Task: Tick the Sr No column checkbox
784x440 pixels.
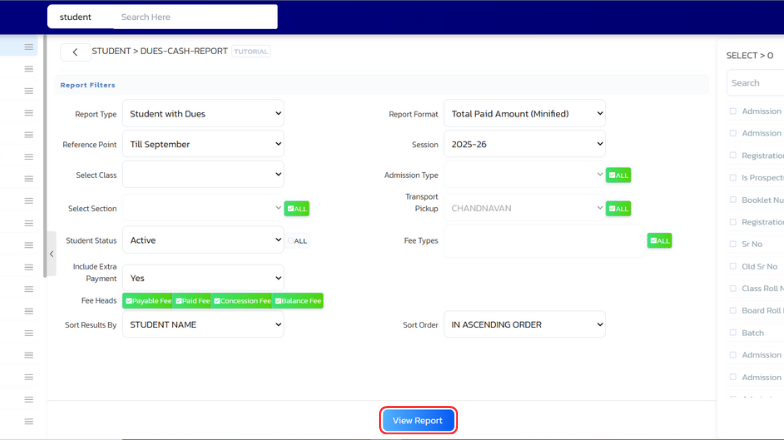Action: pos(733,244)
